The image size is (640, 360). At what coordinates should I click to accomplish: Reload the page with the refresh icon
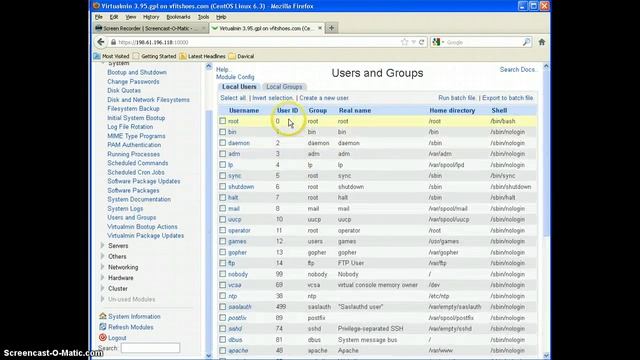click(422, 42)
